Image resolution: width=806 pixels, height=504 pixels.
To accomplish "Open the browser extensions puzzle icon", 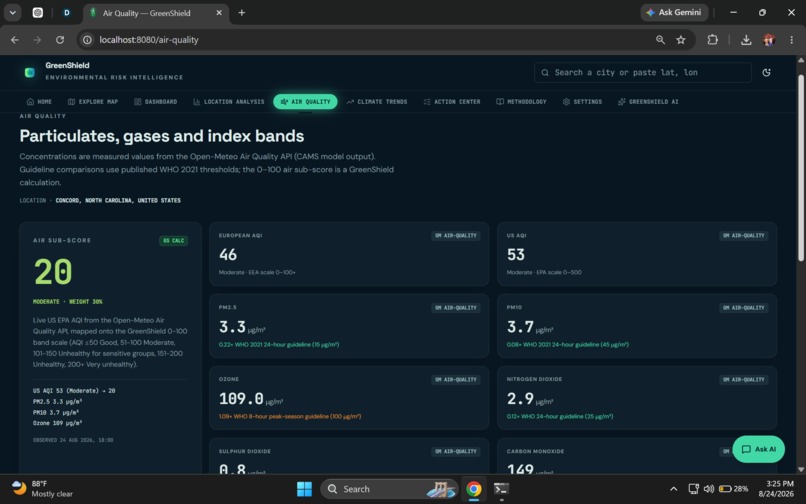I will (x=712, y=40).
